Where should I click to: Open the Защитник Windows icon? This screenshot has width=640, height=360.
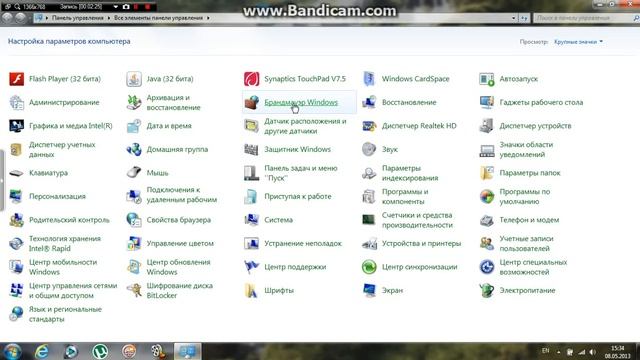pyautogui.click(x=251, y=149)
